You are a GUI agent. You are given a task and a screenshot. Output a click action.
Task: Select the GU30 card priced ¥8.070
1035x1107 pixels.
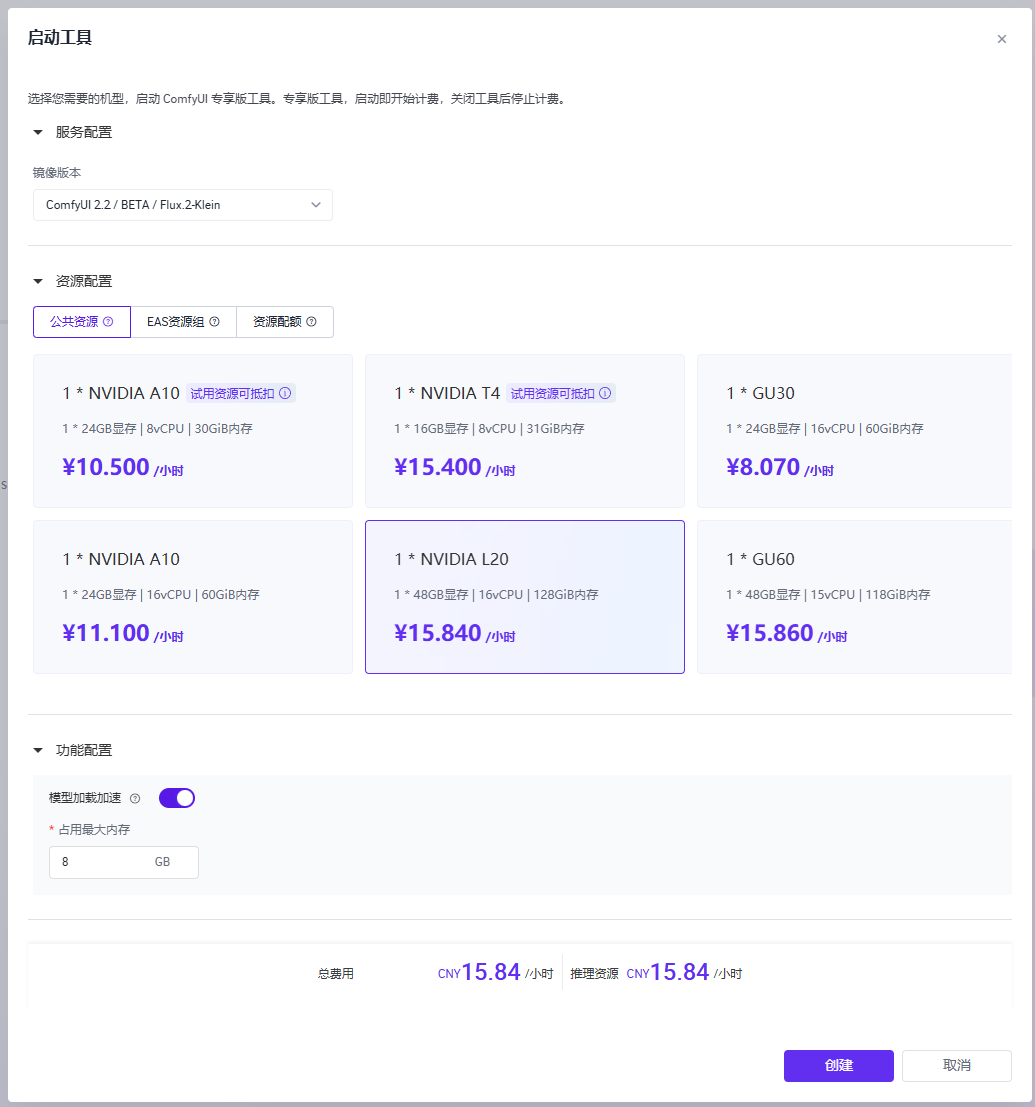pyautogui.click(x=854, y=431)
